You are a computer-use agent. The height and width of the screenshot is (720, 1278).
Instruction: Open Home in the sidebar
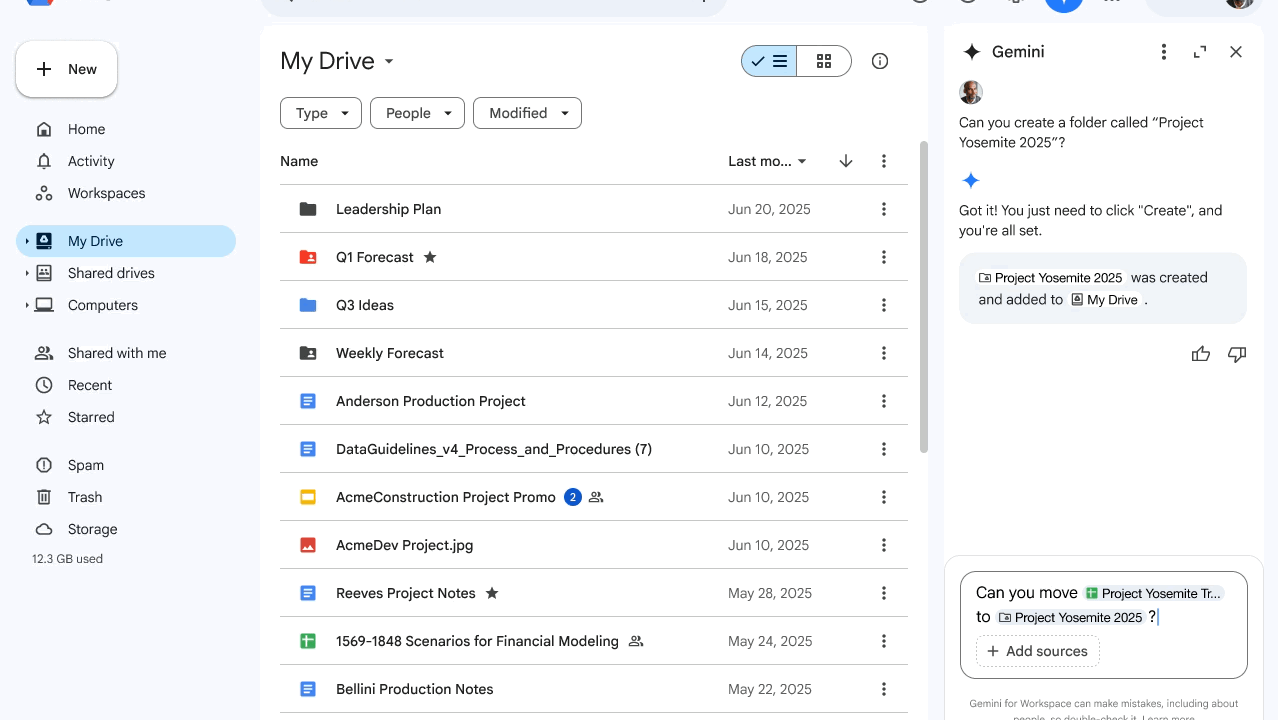(86, 129)
